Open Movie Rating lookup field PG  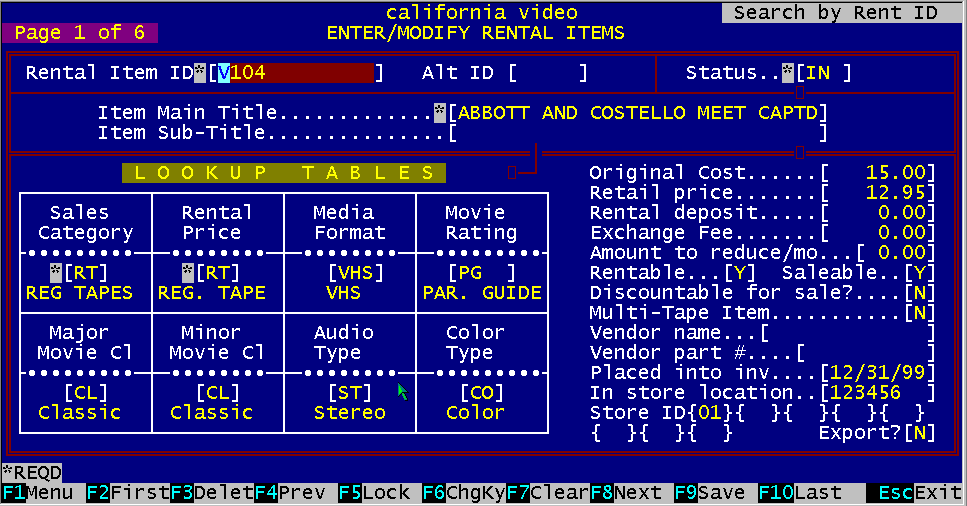pyautogui.click(x=481, y=273)
